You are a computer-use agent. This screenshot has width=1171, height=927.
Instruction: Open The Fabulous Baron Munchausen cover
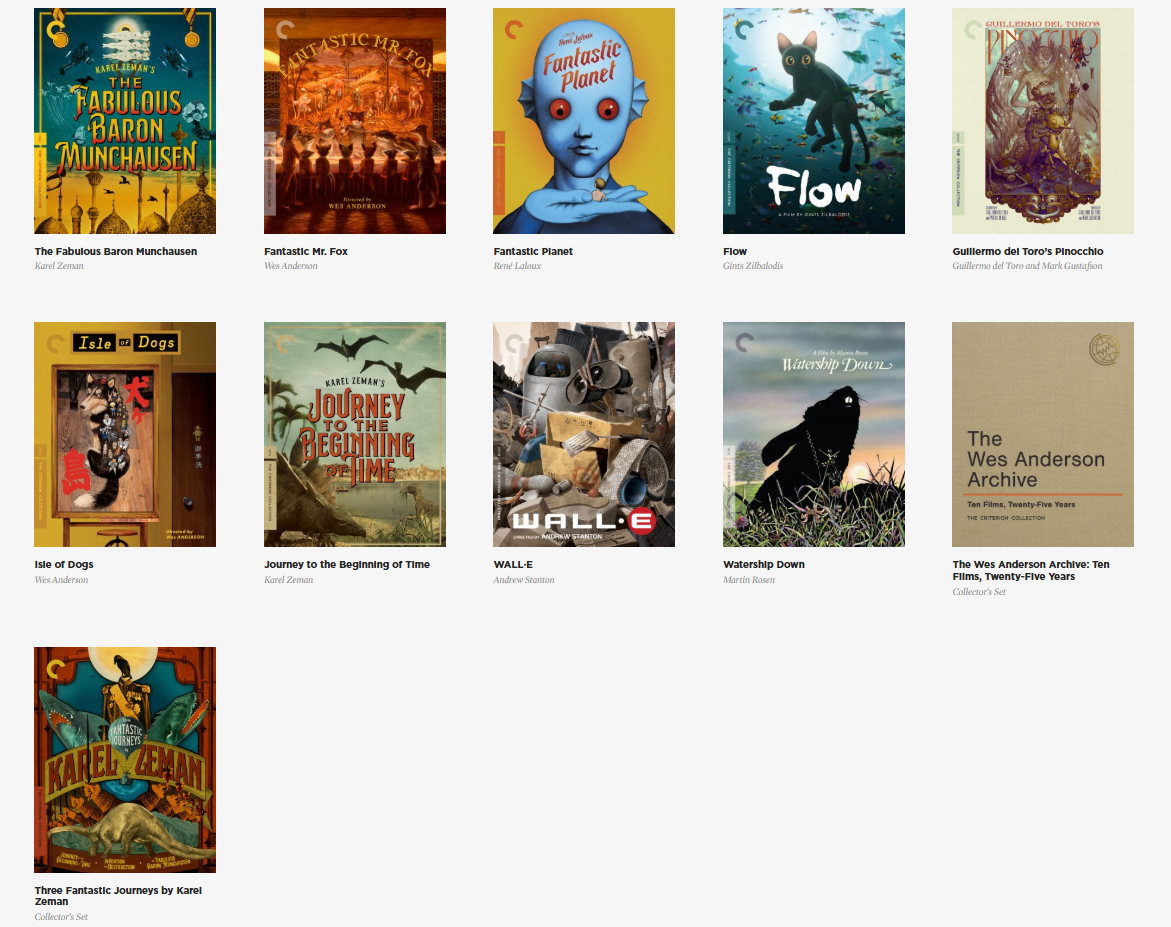pyautogui.click(x=125, y=121)
